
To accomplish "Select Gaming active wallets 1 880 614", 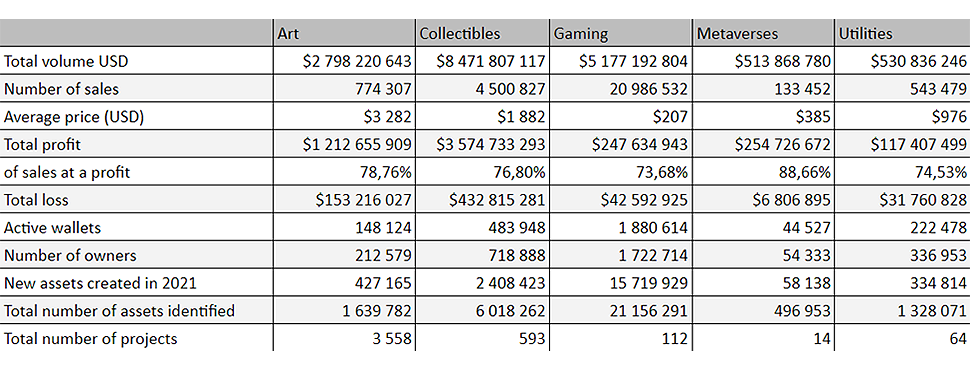I will pyautogui.click(x=620, y=228).
